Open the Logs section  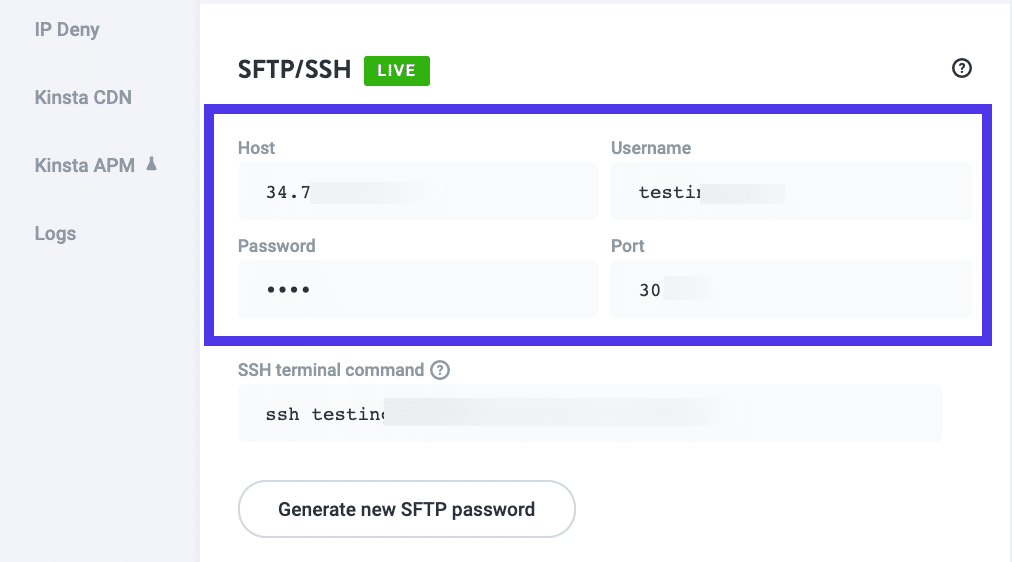(x=55, y=233)
